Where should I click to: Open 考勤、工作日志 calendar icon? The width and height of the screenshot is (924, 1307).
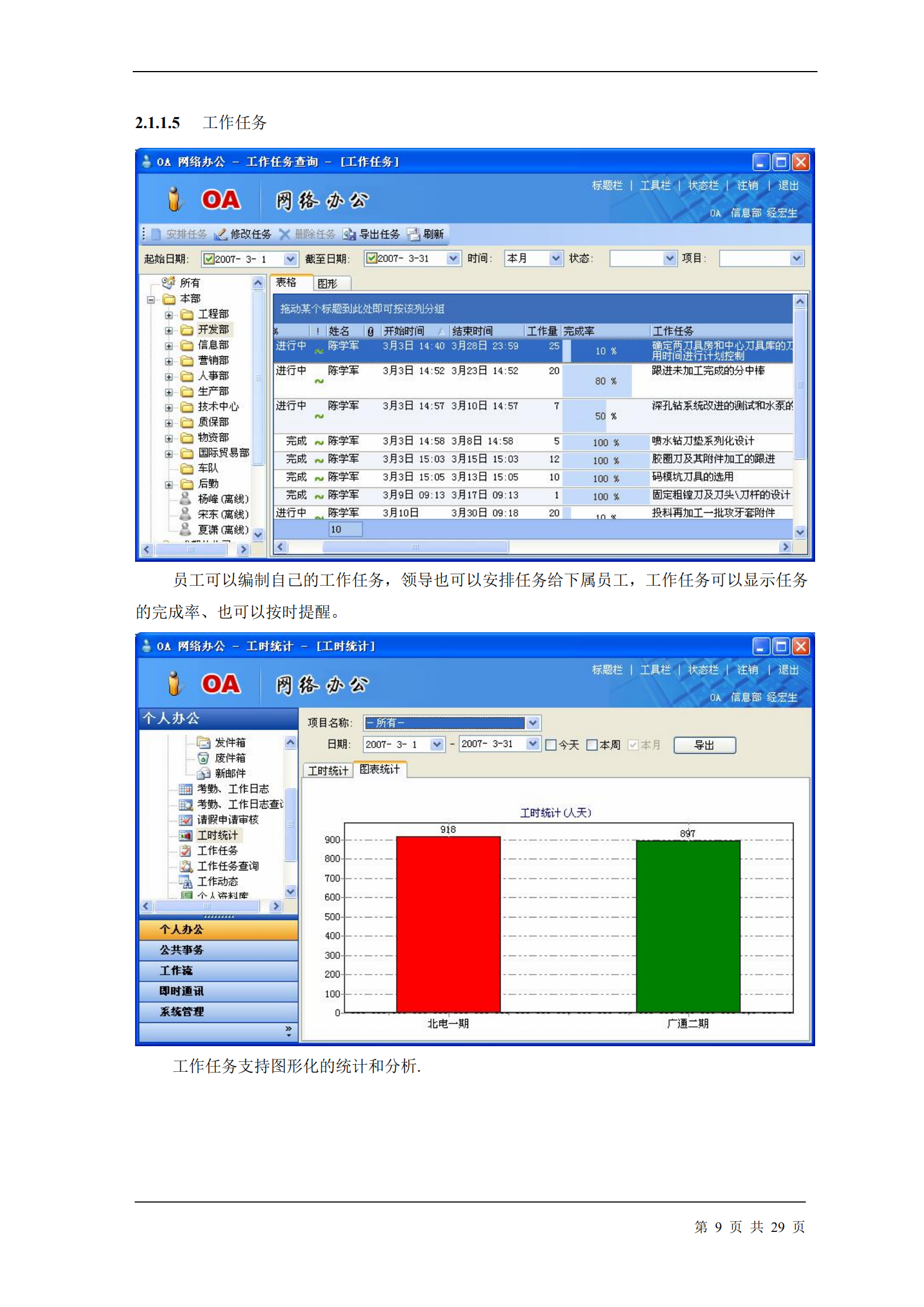click(x=185, y=789)
